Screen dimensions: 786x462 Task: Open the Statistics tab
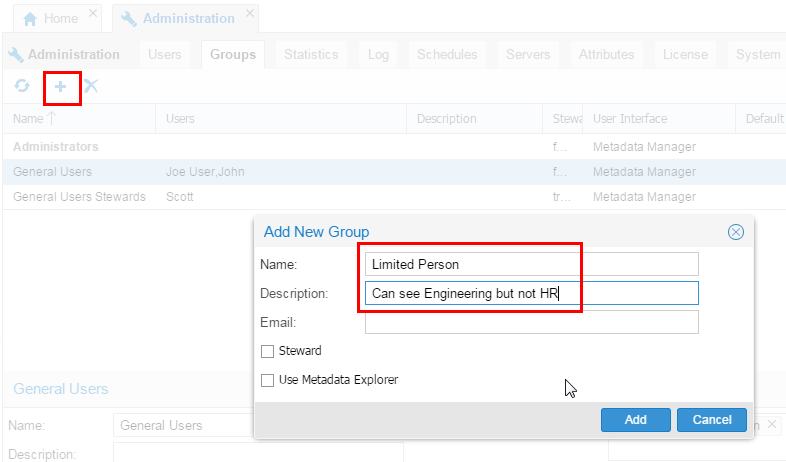pos(311,55)
